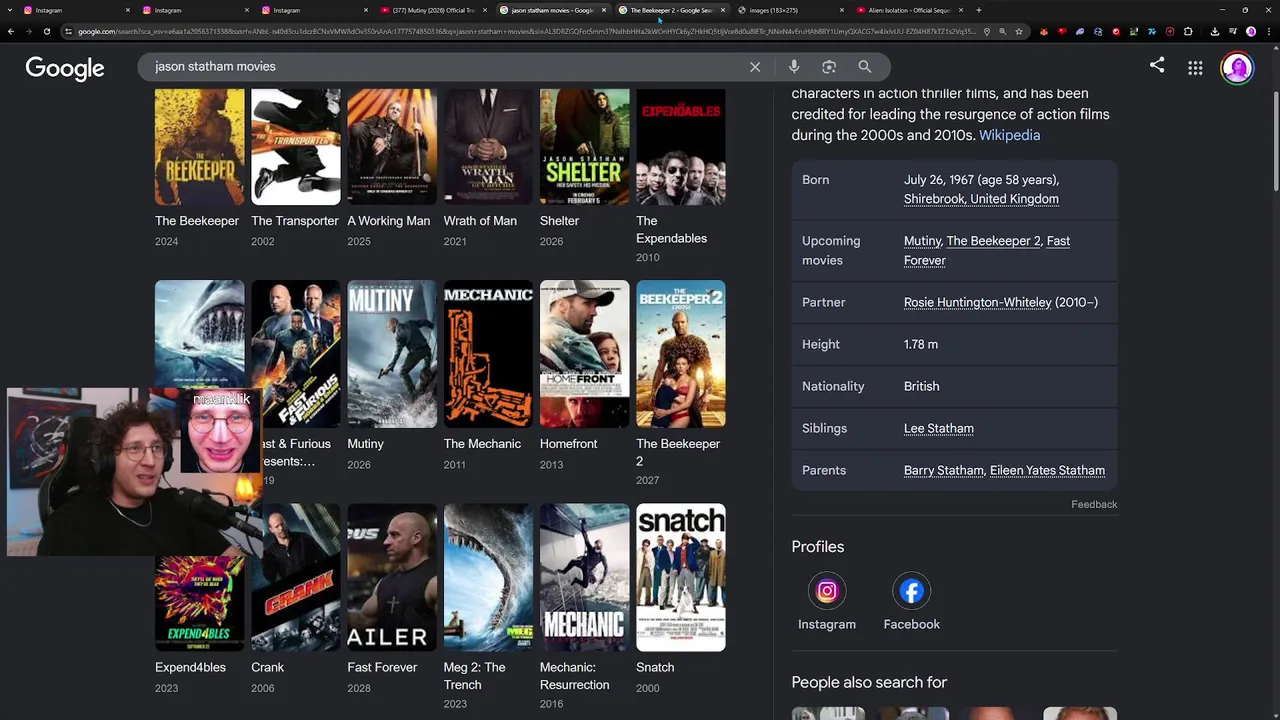Open the Snatch movie poster

point(680,578)
